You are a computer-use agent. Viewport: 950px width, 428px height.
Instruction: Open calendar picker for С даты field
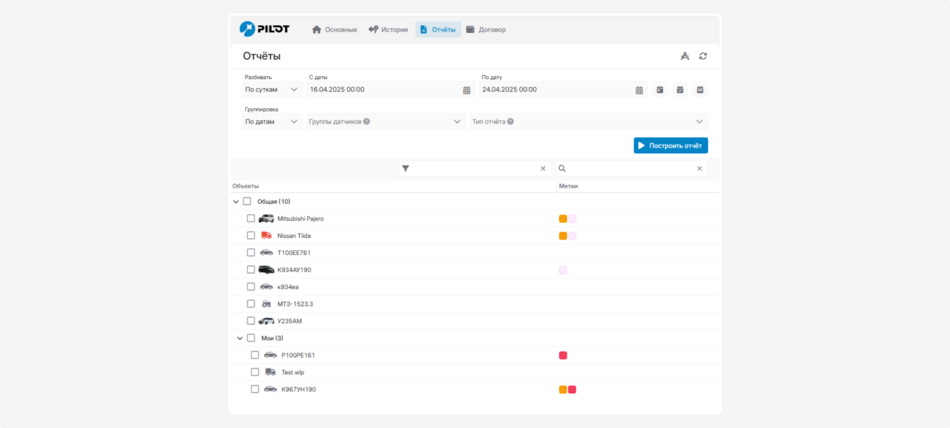pos(466,90)
